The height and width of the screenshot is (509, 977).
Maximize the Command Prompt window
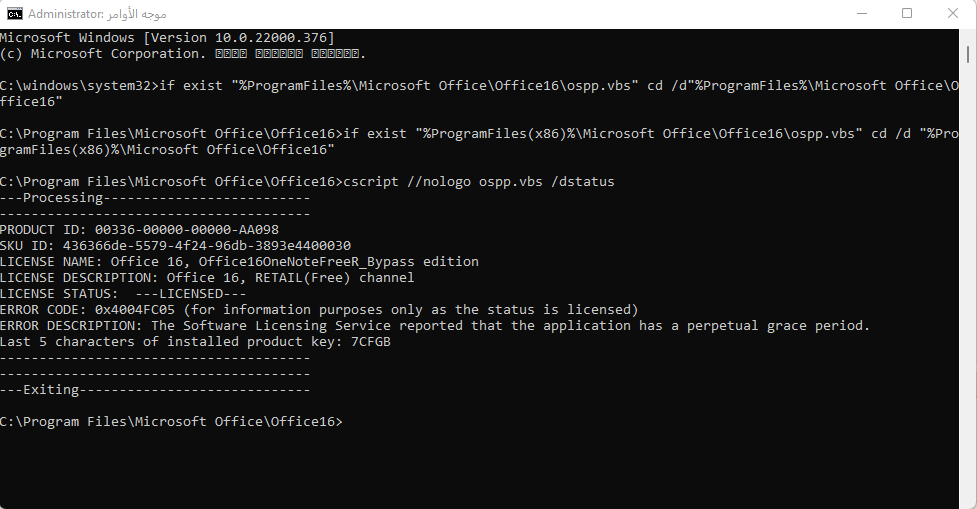(x=907, y=14)
